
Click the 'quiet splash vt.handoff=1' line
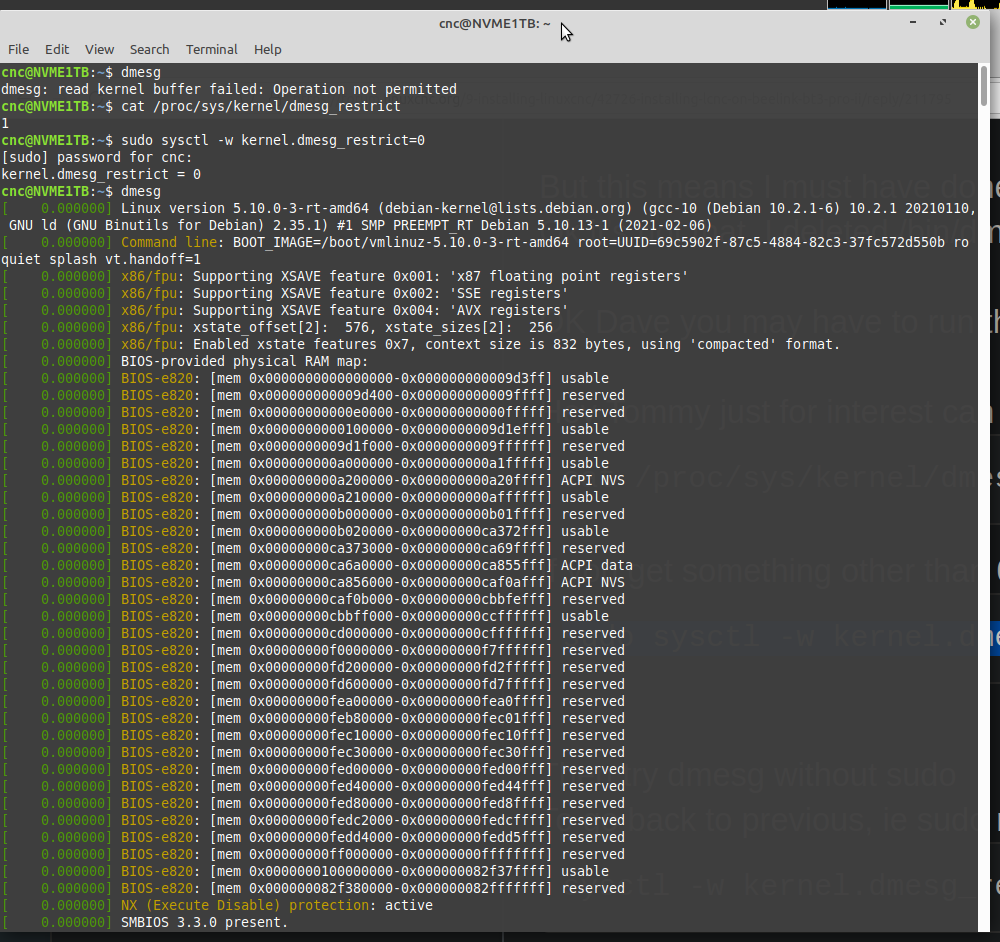(101, 259)
